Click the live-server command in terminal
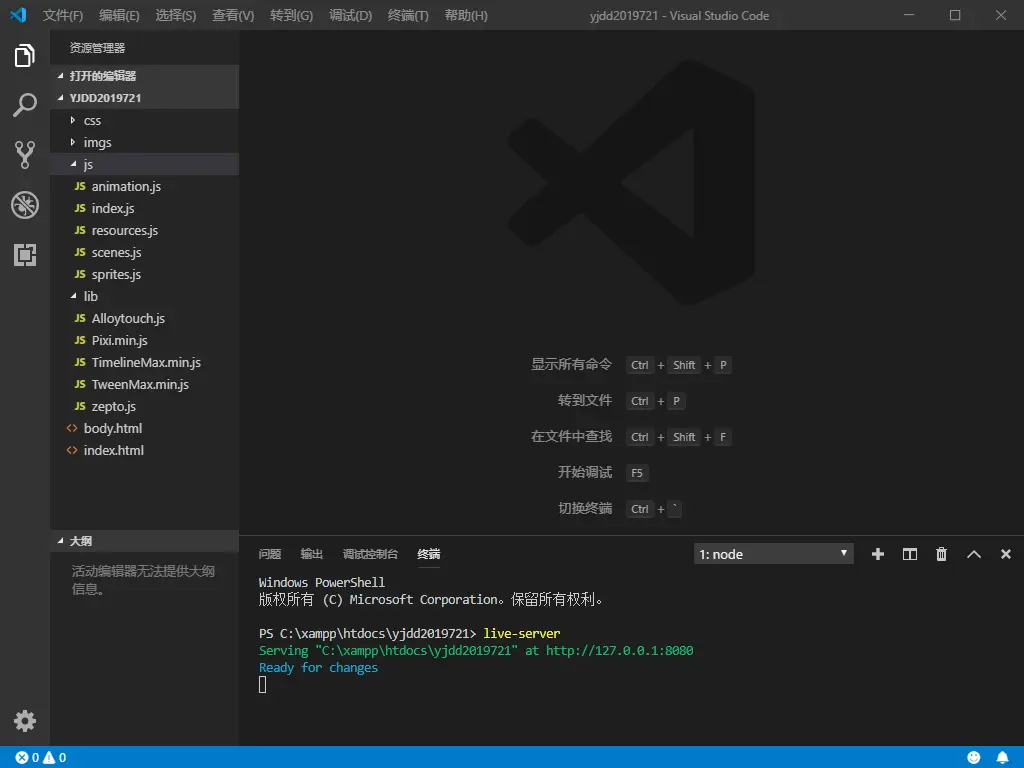Viewport: 1024px width, 768px height. tap(521, 633)
